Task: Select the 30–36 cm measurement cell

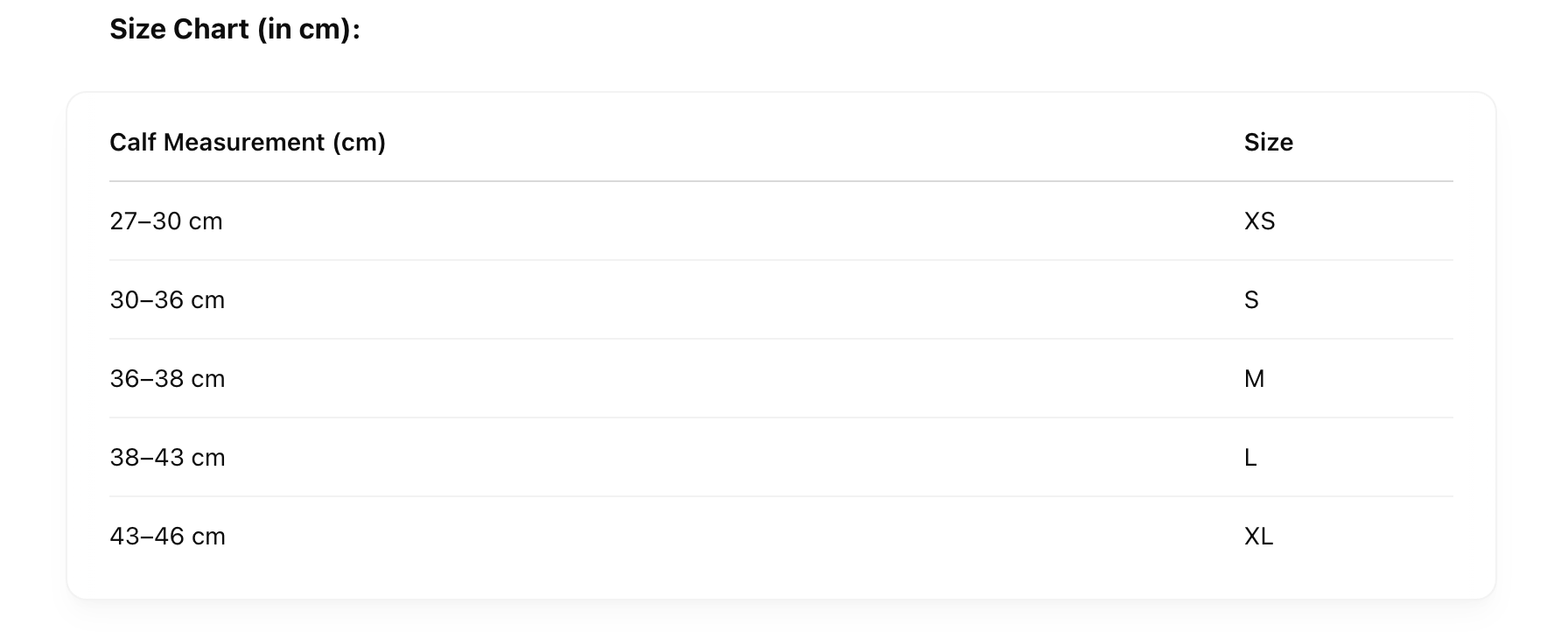Action: coord(167,299)
